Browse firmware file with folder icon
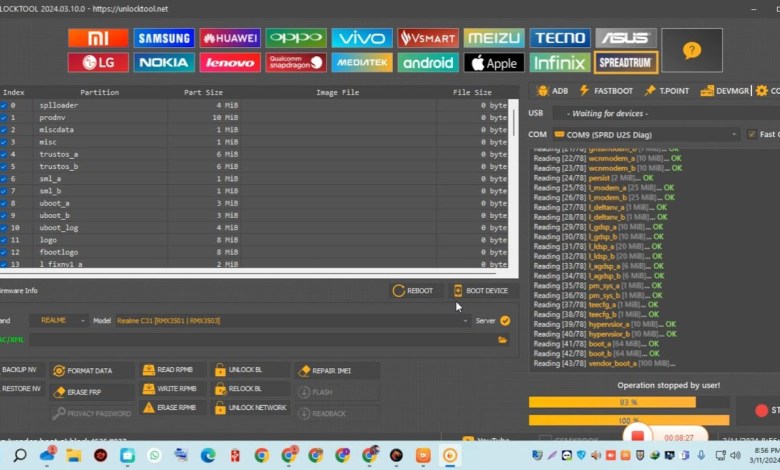This screenshot has height=470, width=780. point(503,339)
